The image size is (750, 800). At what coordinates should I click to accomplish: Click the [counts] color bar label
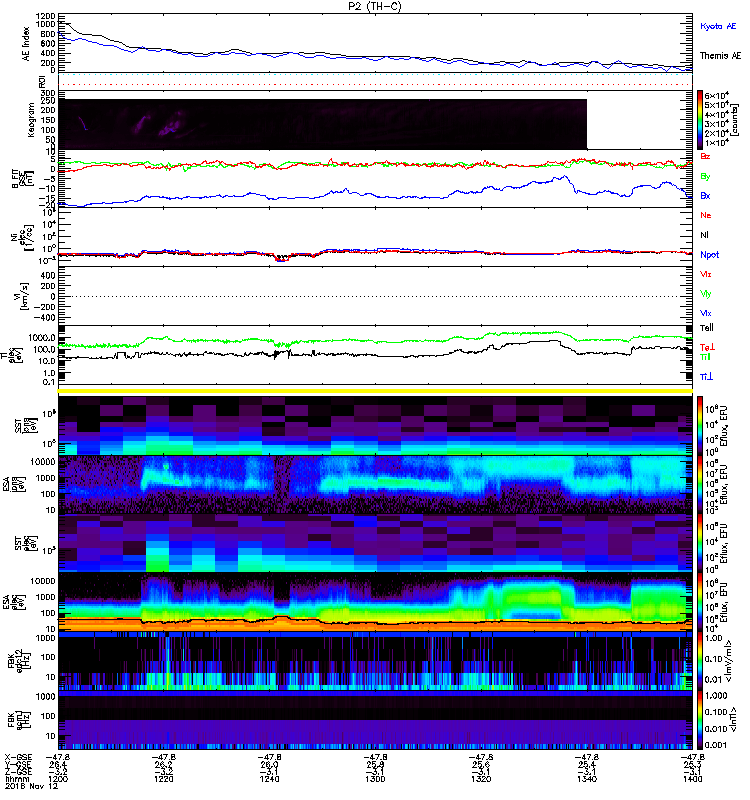tap(736, 120)
